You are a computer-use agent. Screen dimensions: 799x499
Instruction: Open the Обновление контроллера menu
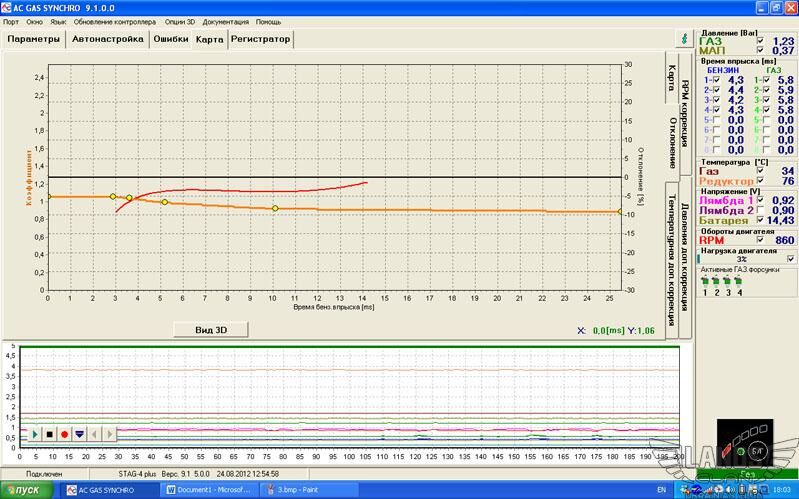click(115, 20)
